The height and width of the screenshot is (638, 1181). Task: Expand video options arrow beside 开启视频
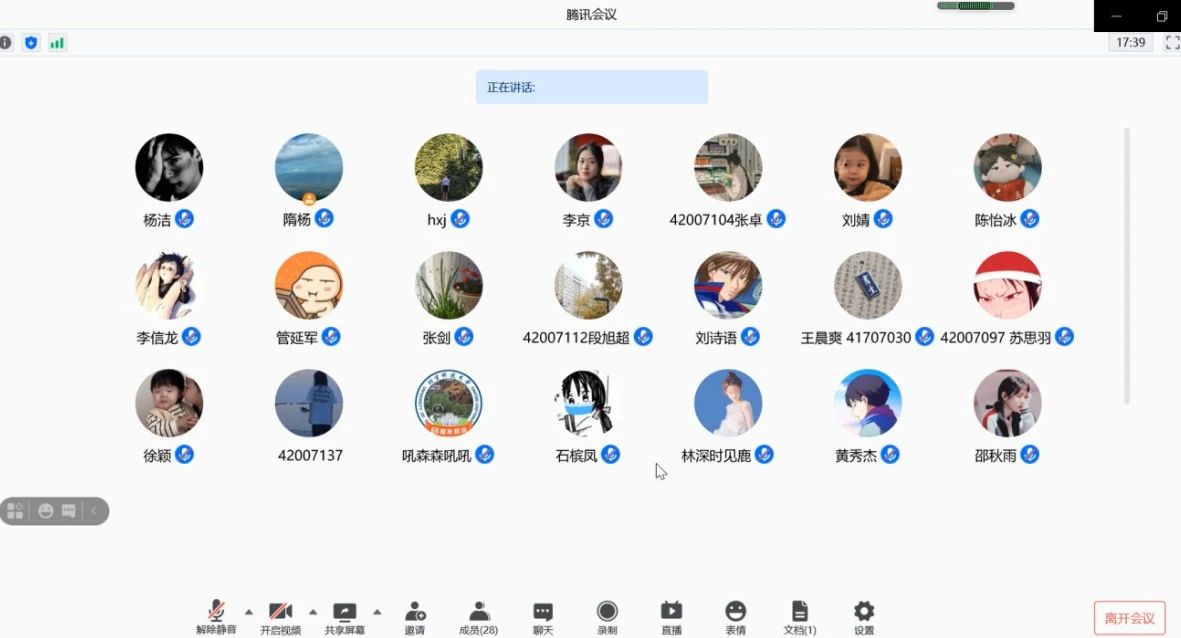click(313, 611)
